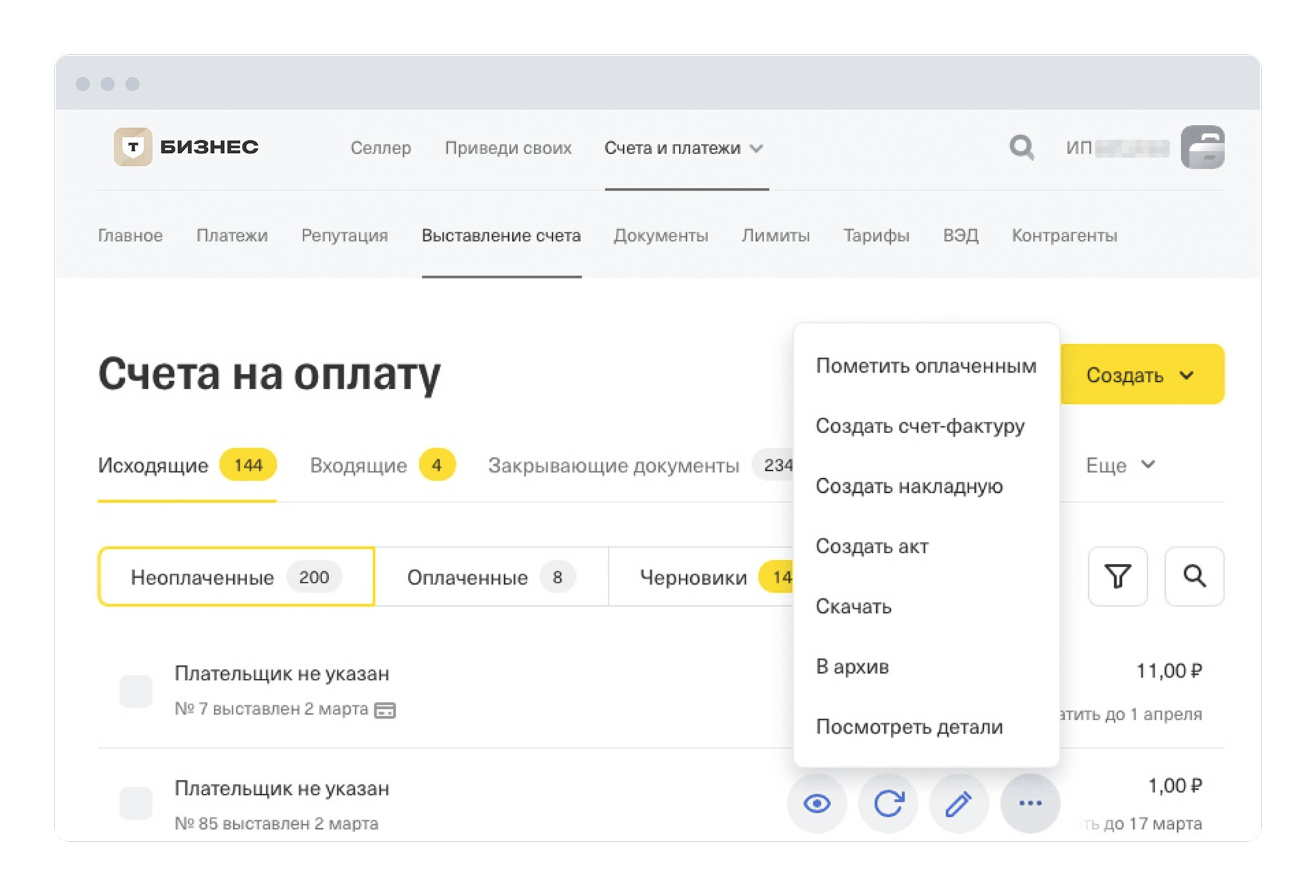Open Счета и платежи dropdown menu
Screen dimensions: 1316x896
[684, 147]
